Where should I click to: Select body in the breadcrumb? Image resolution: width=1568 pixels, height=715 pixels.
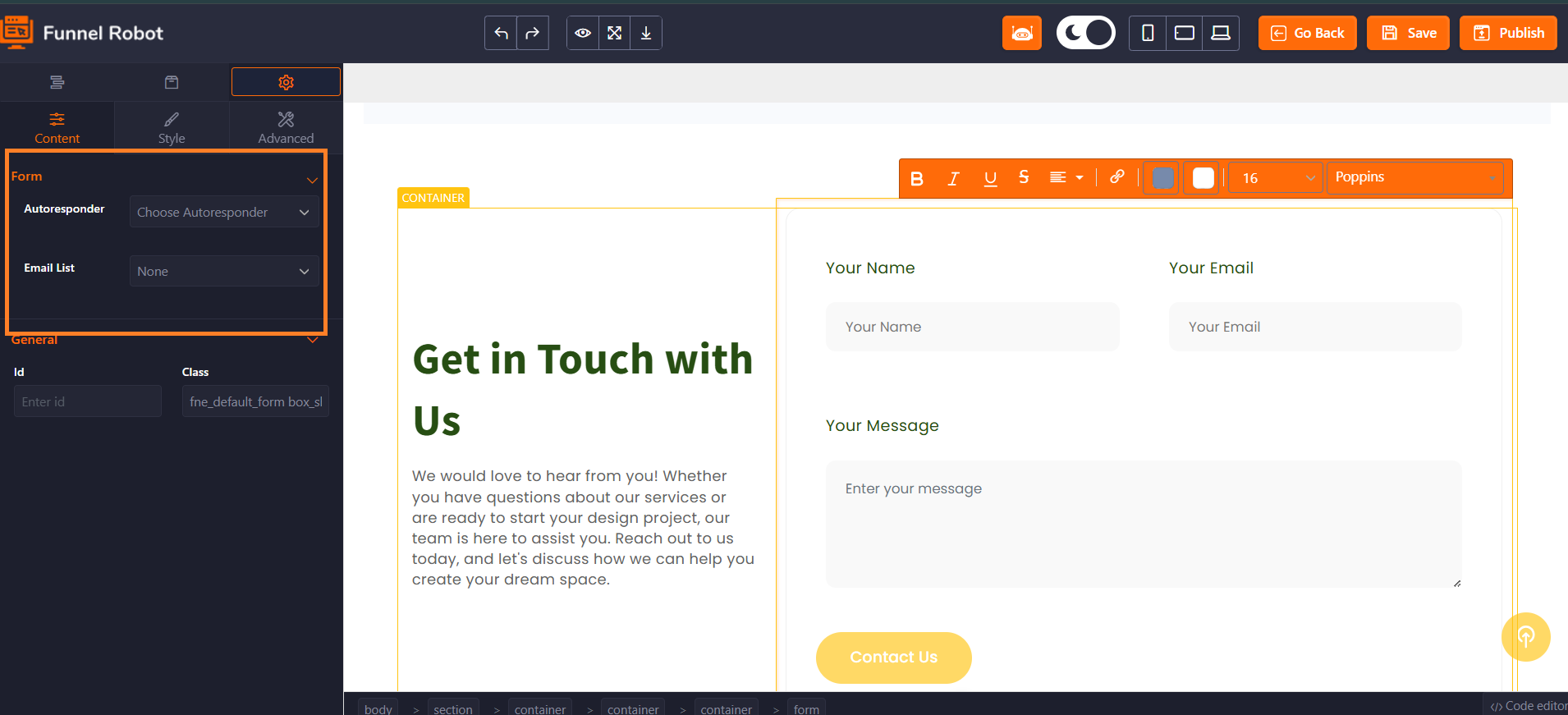[x=378, y=708]
